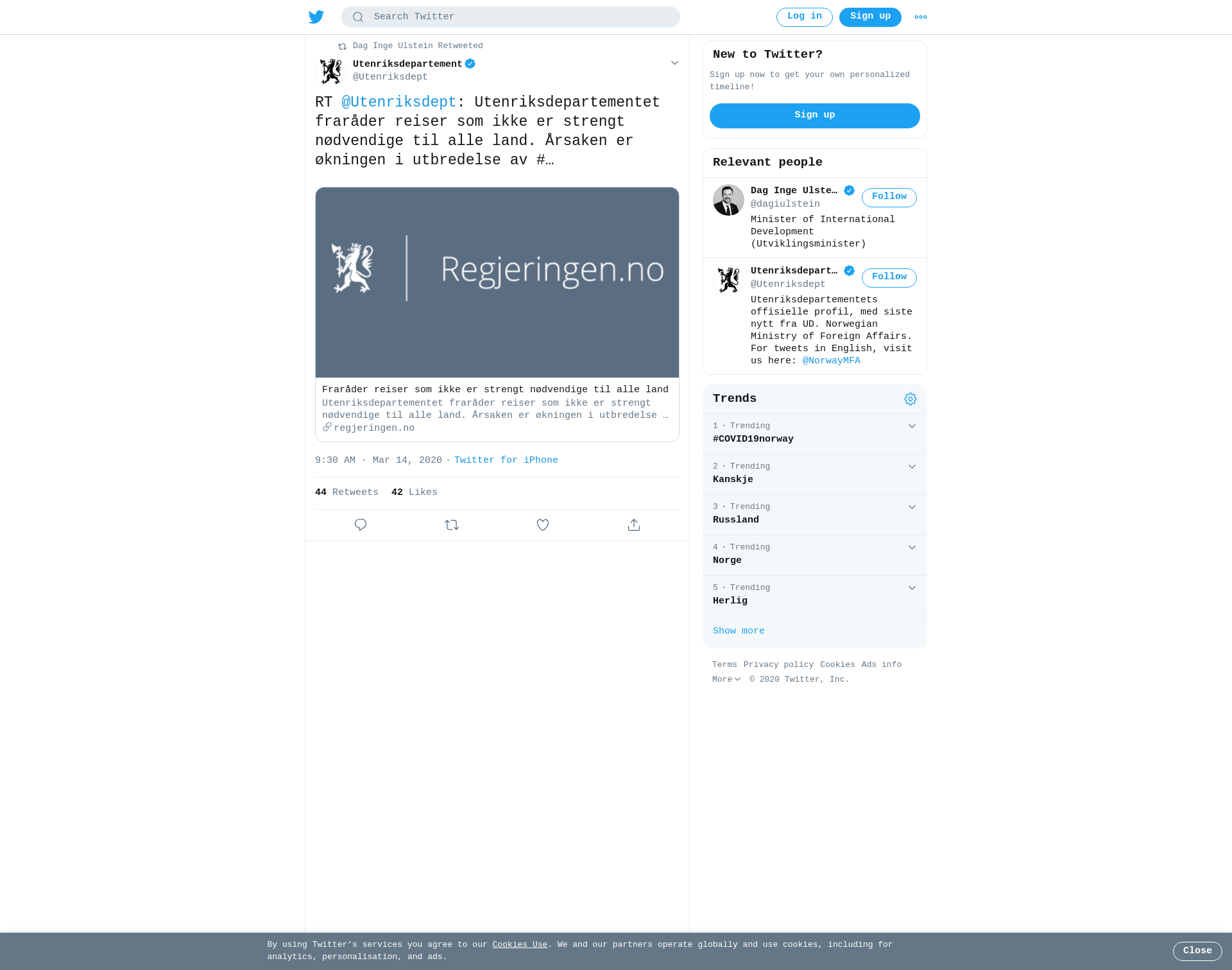Click the Search Twitter field

click(x=511, y=17)
